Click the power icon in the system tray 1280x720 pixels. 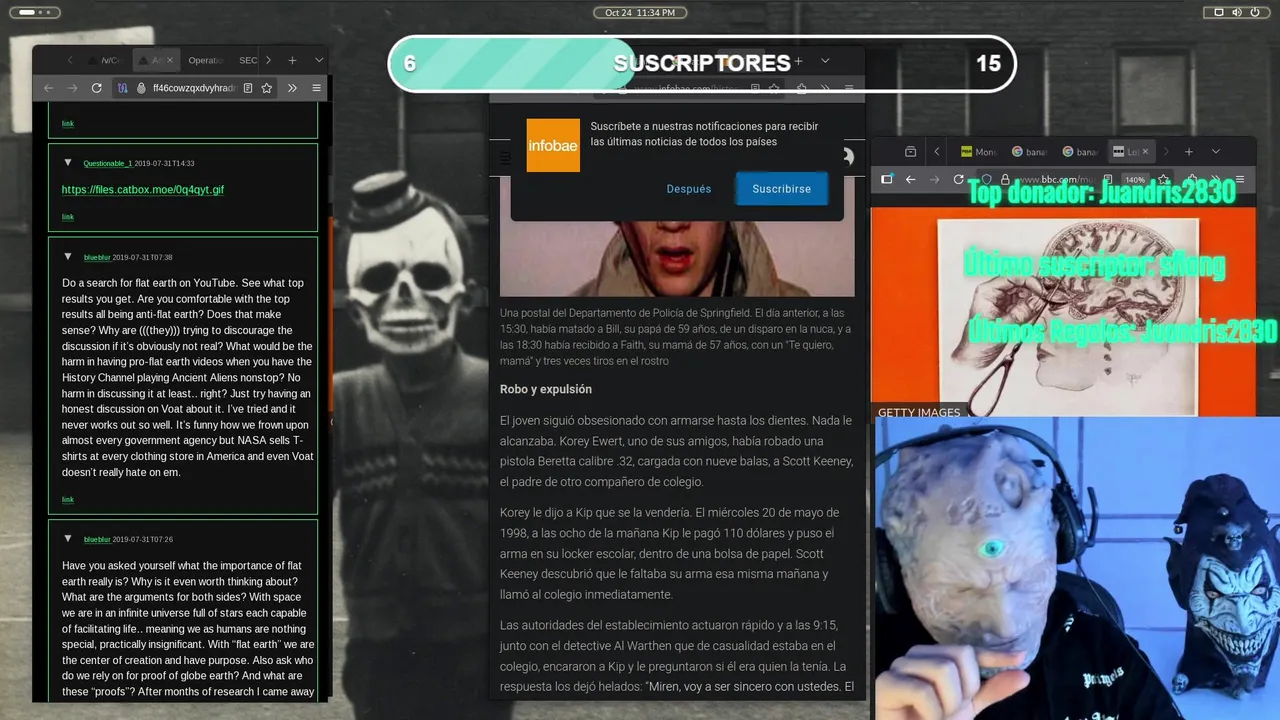[1256, 12]
